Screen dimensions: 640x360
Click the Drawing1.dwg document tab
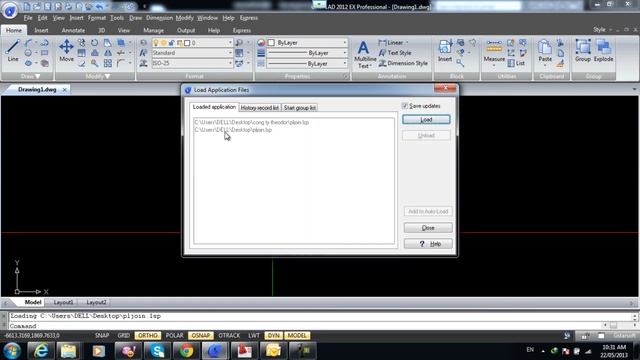(x=37, y=89)
